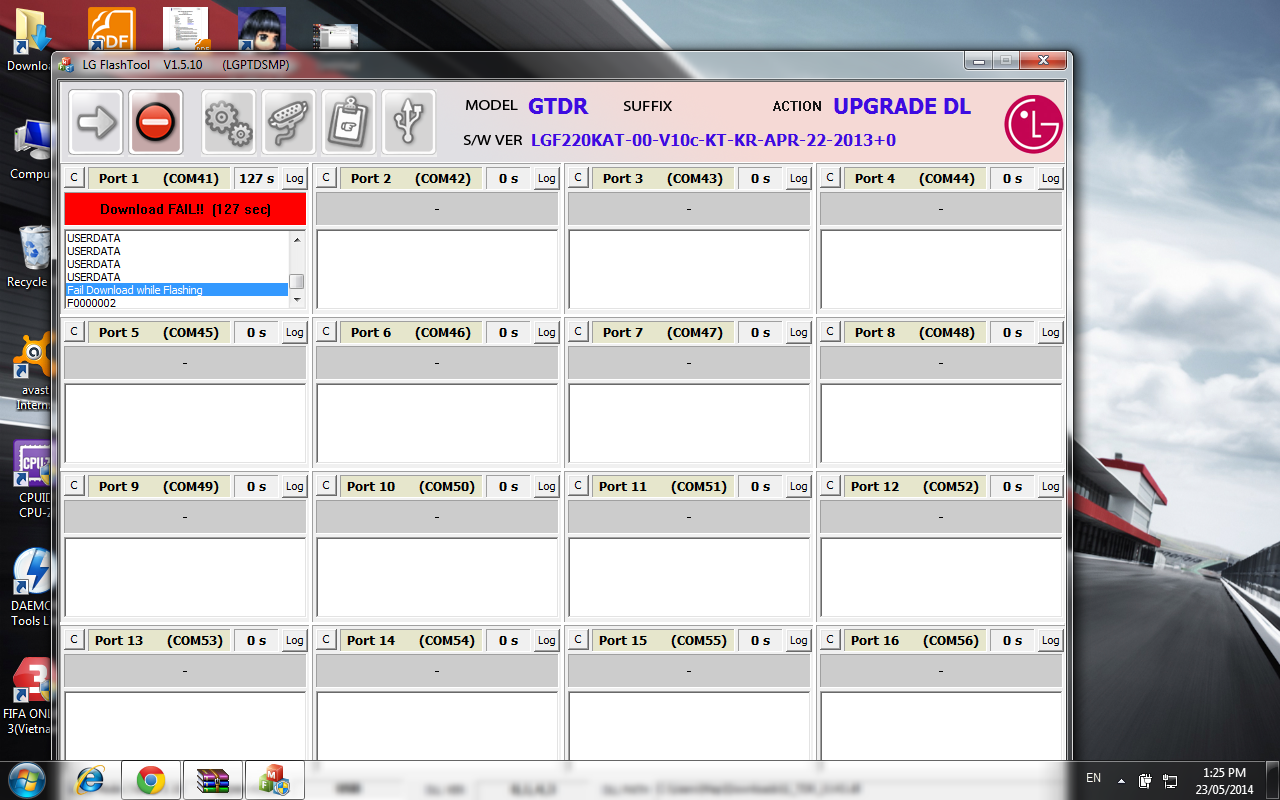Click the GTDR model value
This screenshot has width=1280, height=800.
pyautogui.click(x=558, y=106)
